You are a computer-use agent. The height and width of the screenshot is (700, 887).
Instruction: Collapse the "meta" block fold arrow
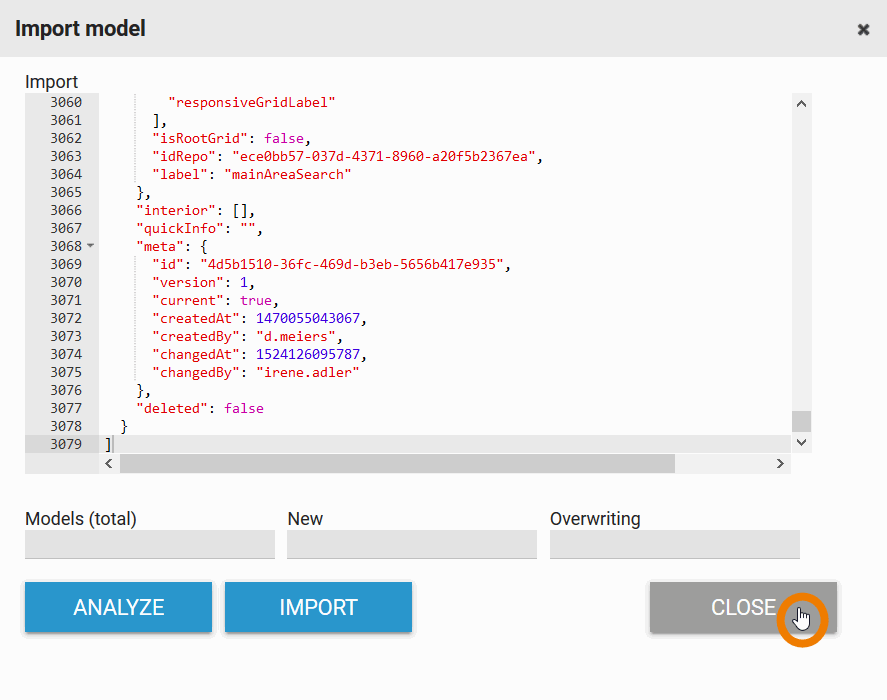[x=90, y=246]
